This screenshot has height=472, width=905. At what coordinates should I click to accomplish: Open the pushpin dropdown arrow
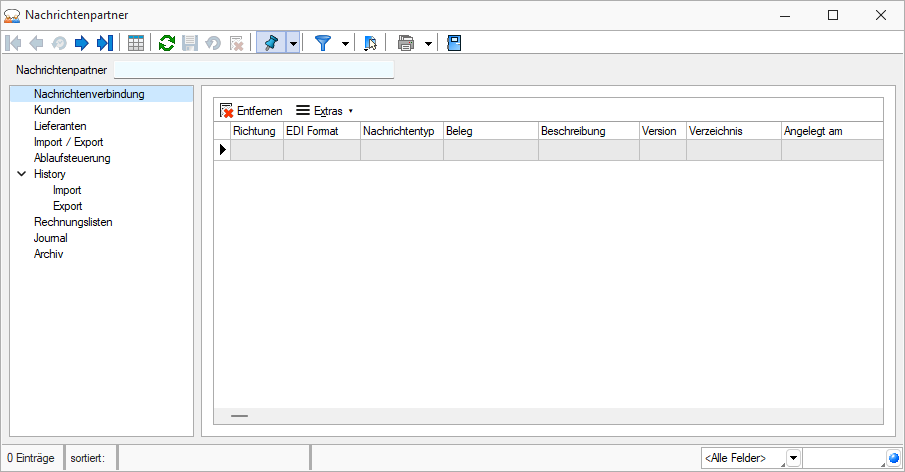click(x=293, y=43)
